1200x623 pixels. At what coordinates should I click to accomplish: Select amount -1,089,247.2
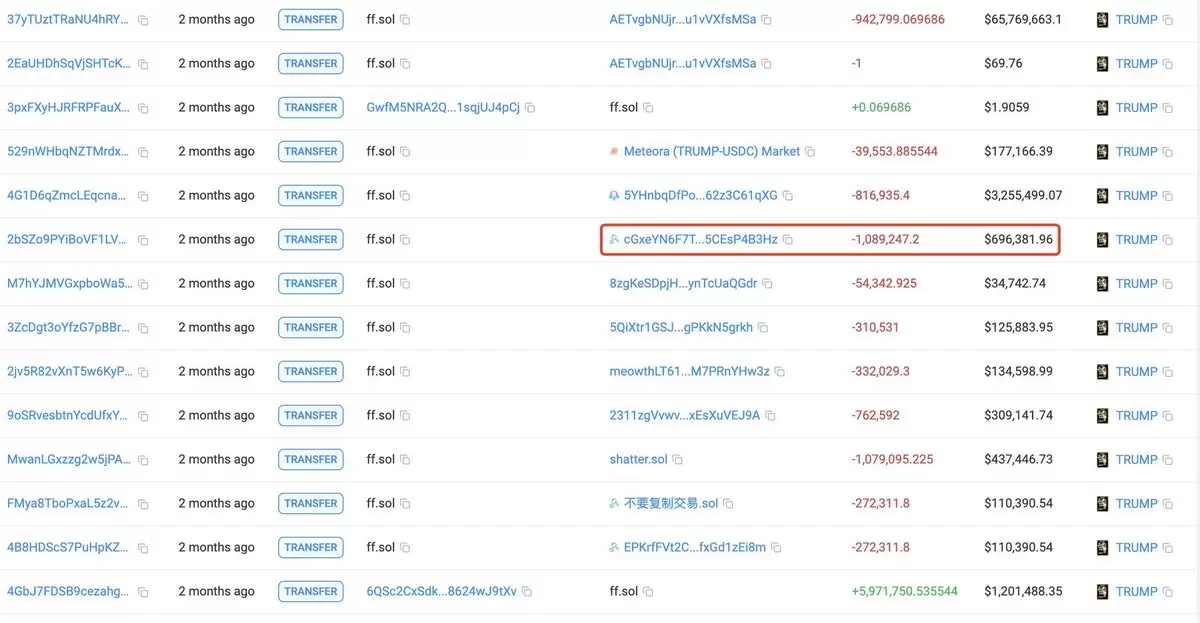(885, 239)
